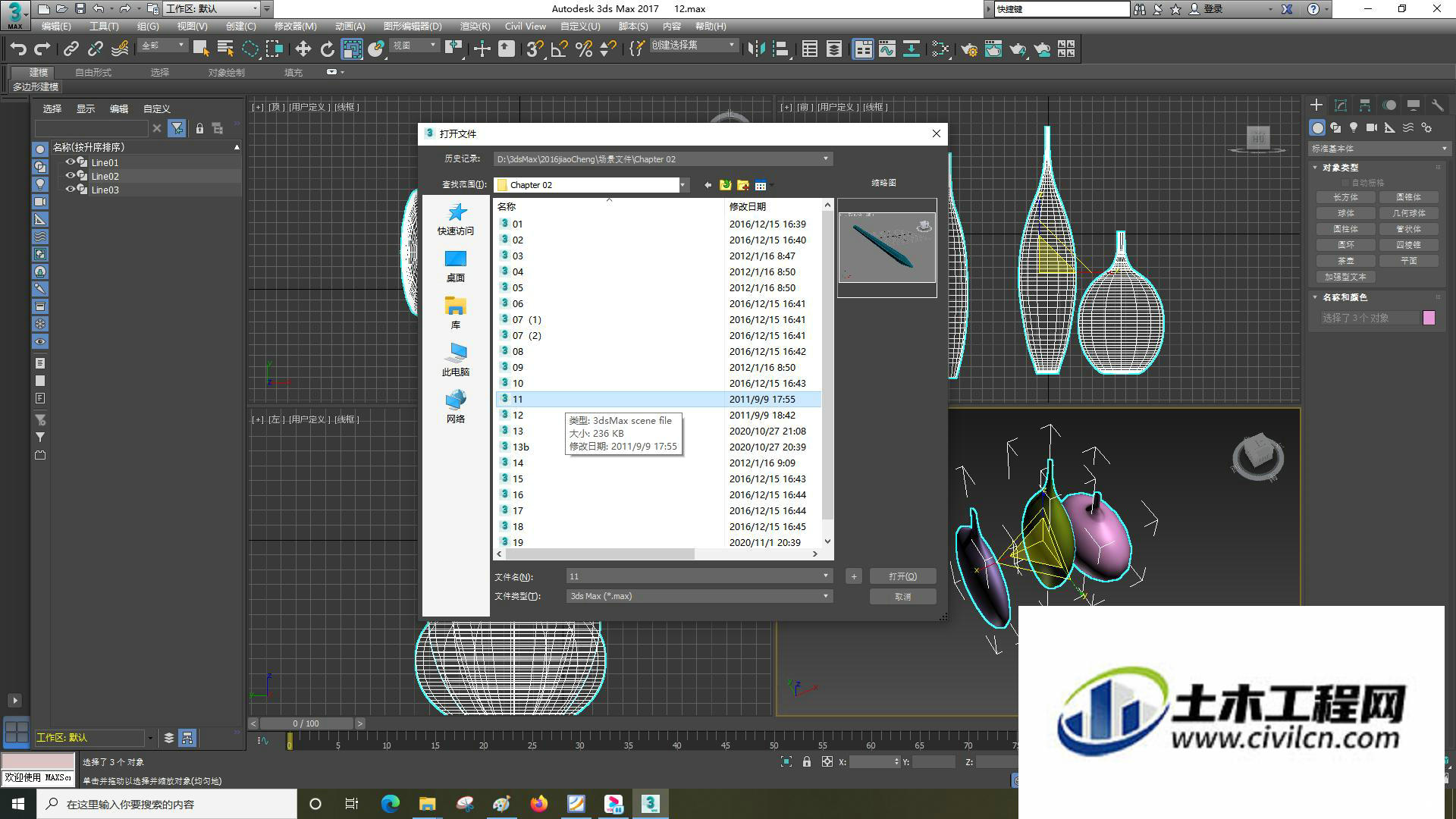Open This PC in dialog sidebar
1456x819 pixels.
click(x=456, y=359)
